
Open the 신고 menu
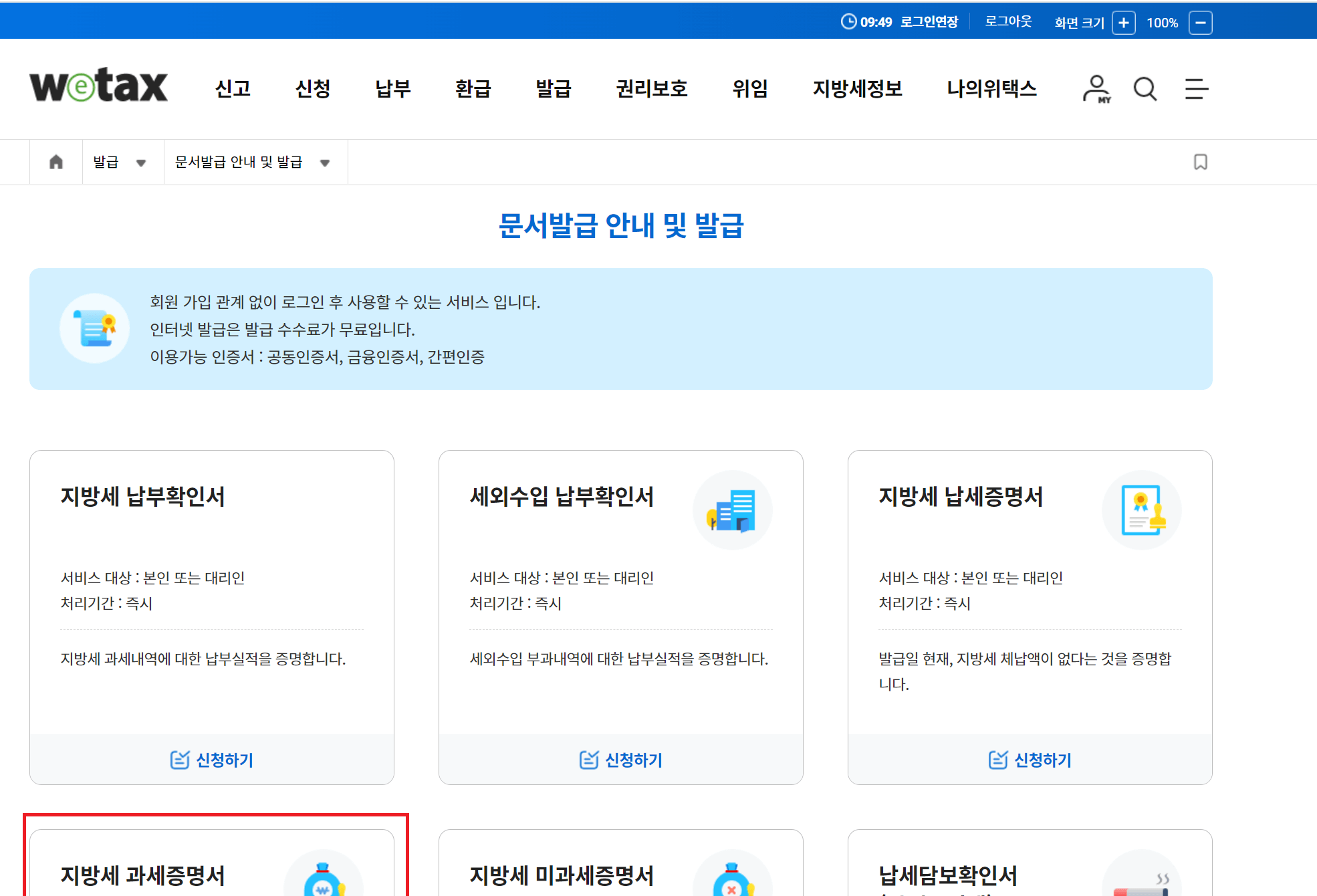click(x=233, y=88)
